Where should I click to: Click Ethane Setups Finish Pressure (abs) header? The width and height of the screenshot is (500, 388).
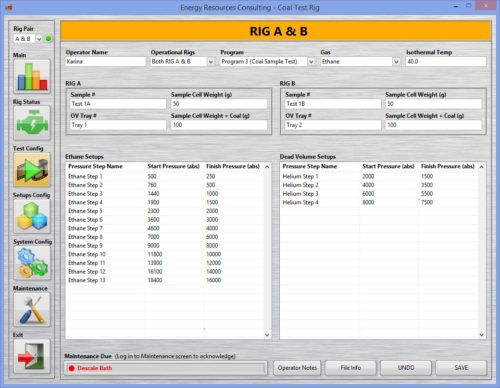point(233,166)
